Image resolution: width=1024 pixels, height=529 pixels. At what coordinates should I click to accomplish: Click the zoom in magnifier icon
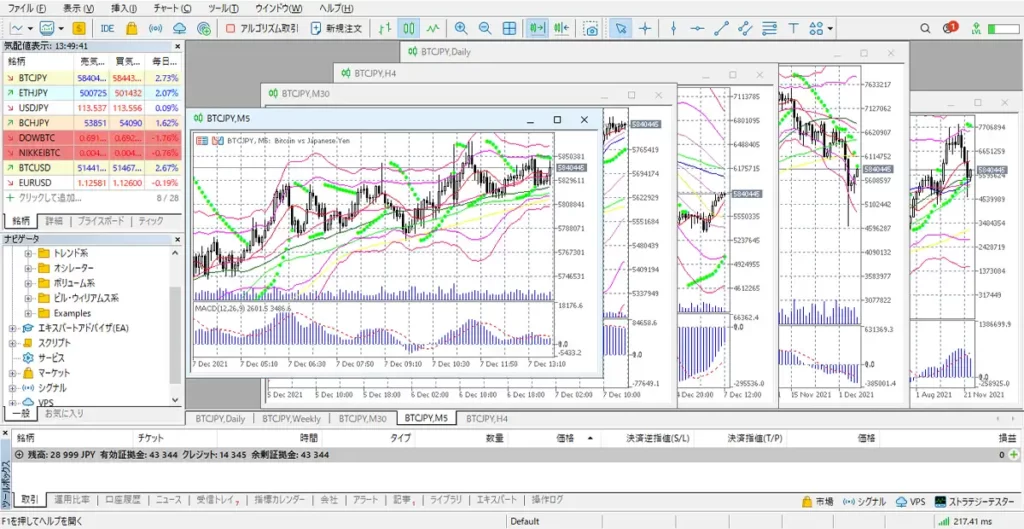pyautogui.click(x=460, y=28)
